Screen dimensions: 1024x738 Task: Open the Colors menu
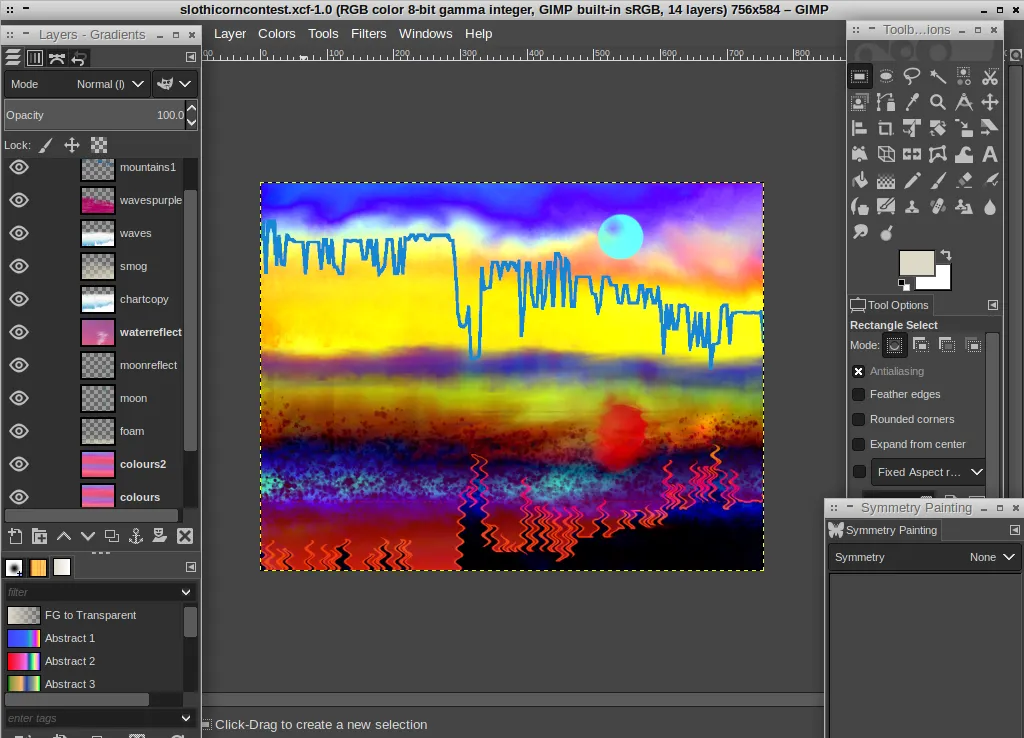pos(277,33)
